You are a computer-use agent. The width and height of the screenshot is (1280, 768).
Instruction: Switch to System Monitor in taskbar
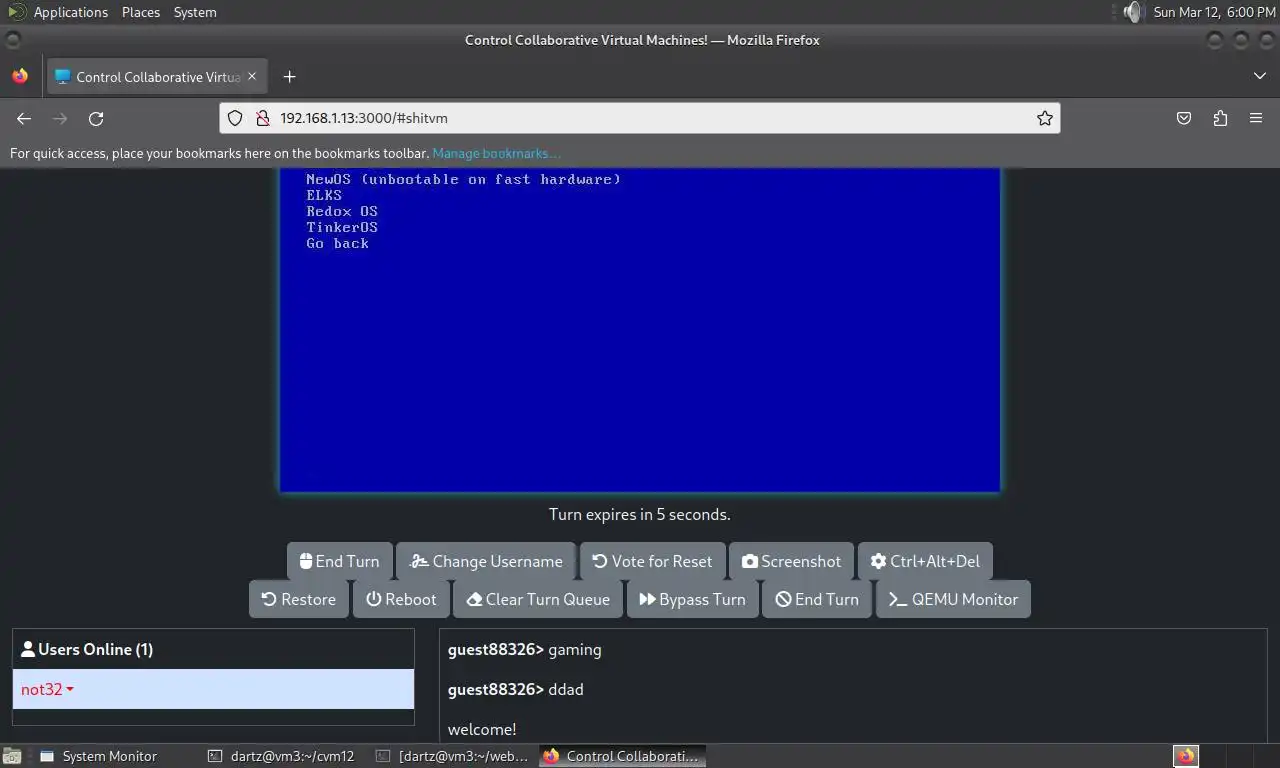(x=99, y=756)
